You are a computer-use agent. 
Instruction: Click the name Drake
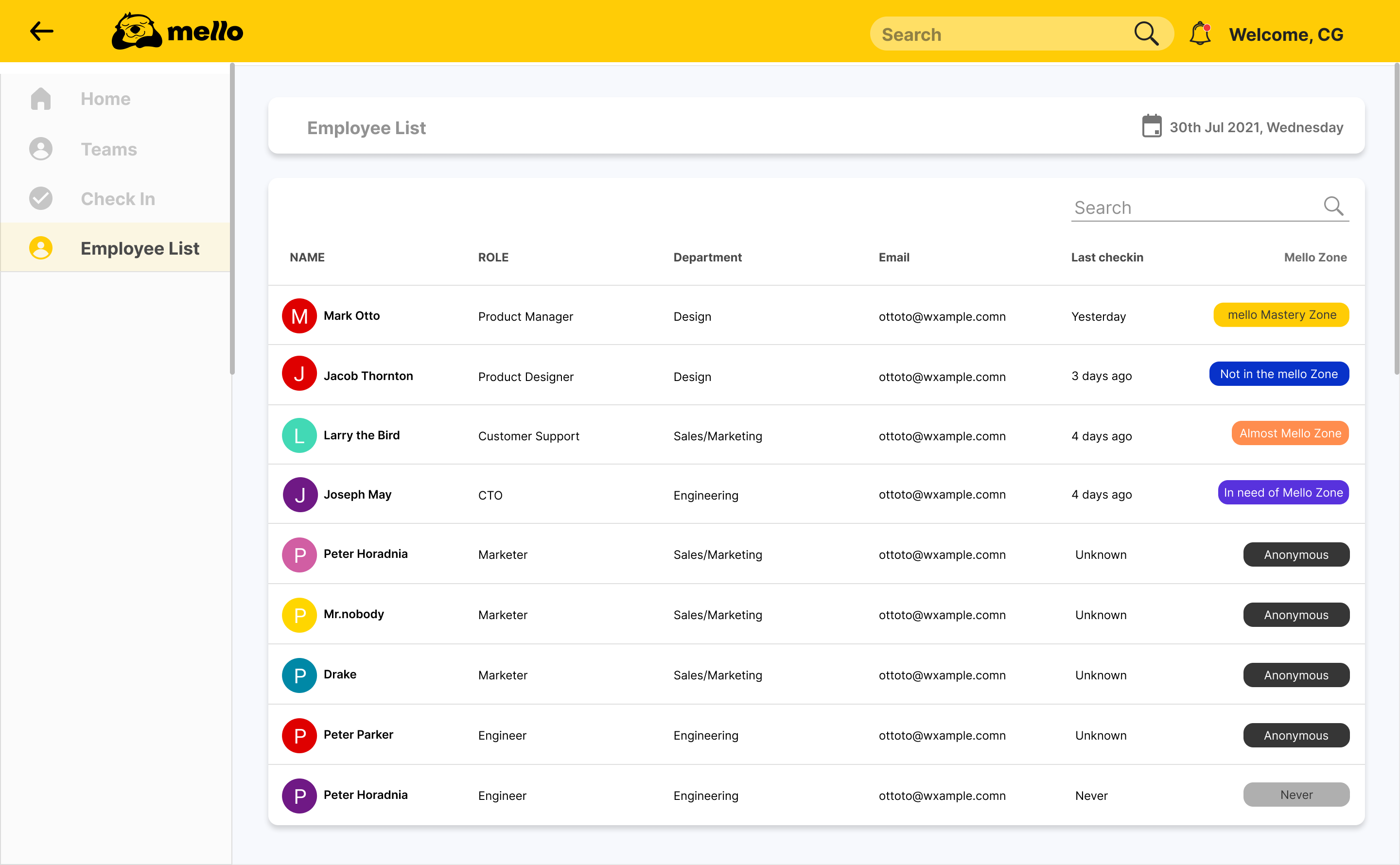340,675
